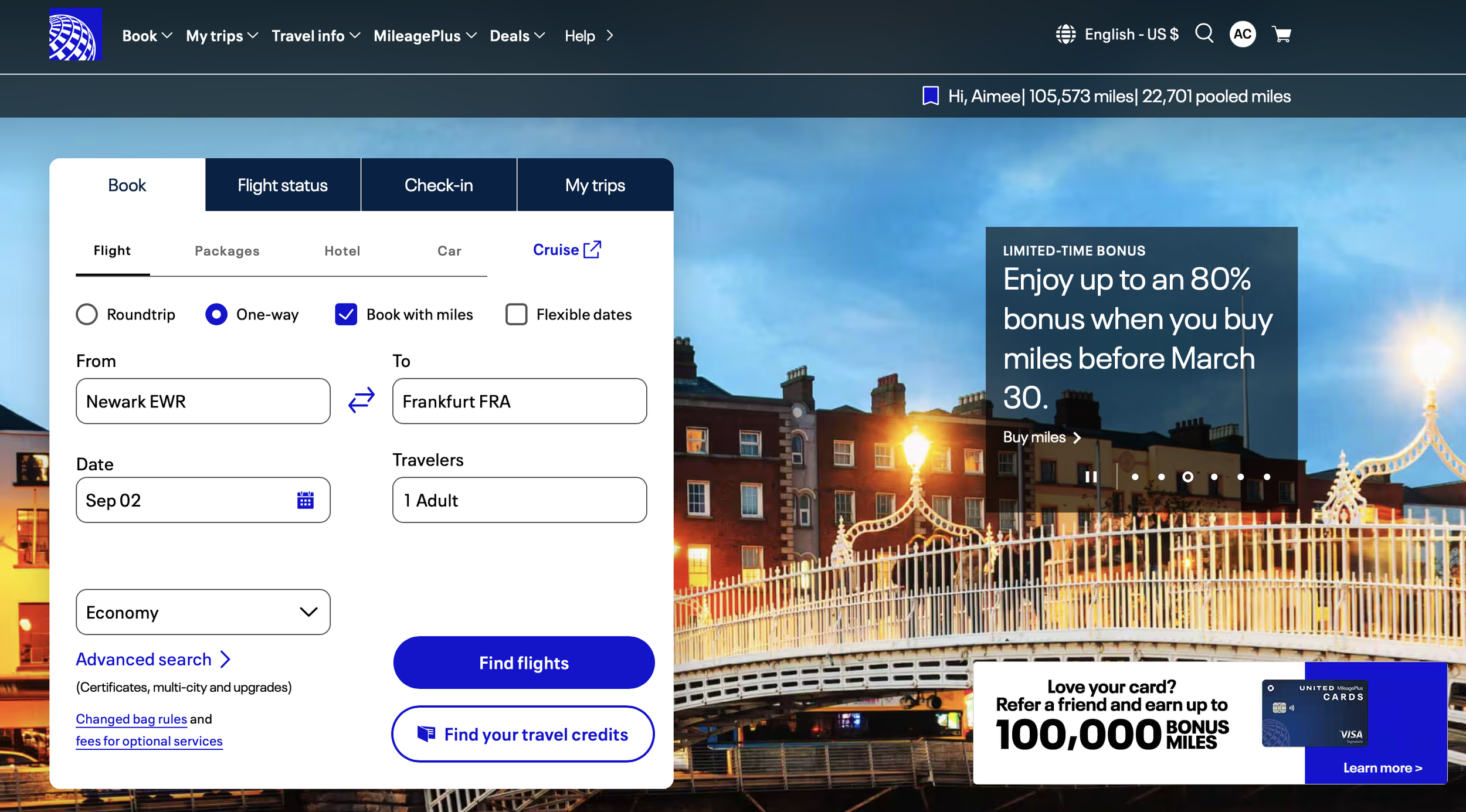Open the date calendar icon

[x=305, y=500]
